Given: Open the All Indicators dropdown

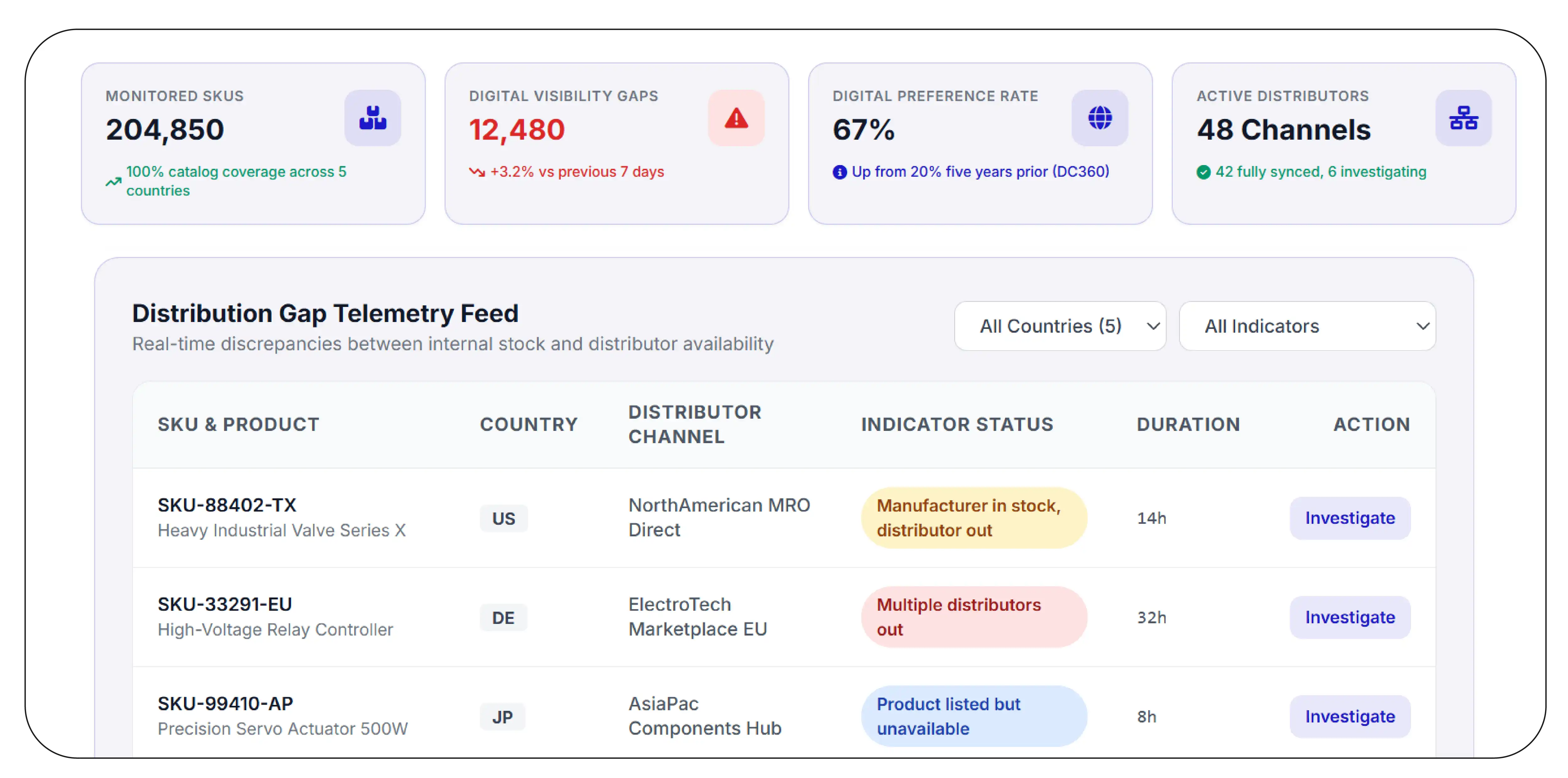Looking at the screenshot, I should pos(1307,326).
